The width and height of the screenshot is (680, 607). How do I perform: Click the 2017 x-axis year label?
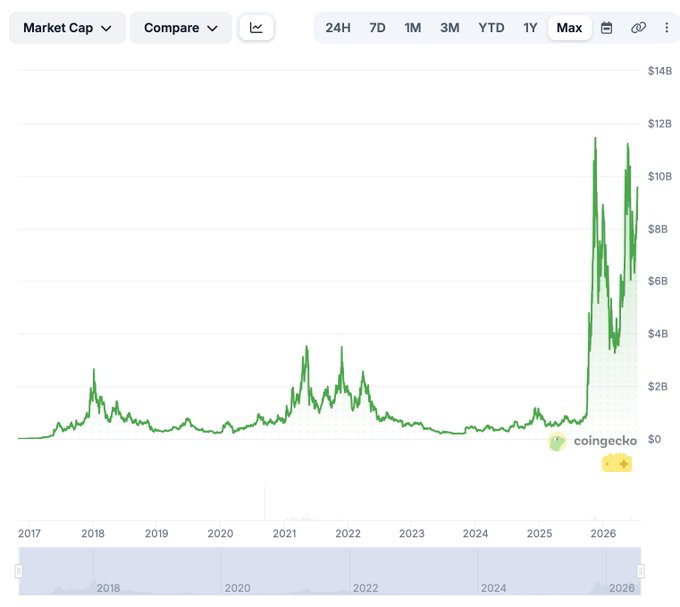point(29,533)
